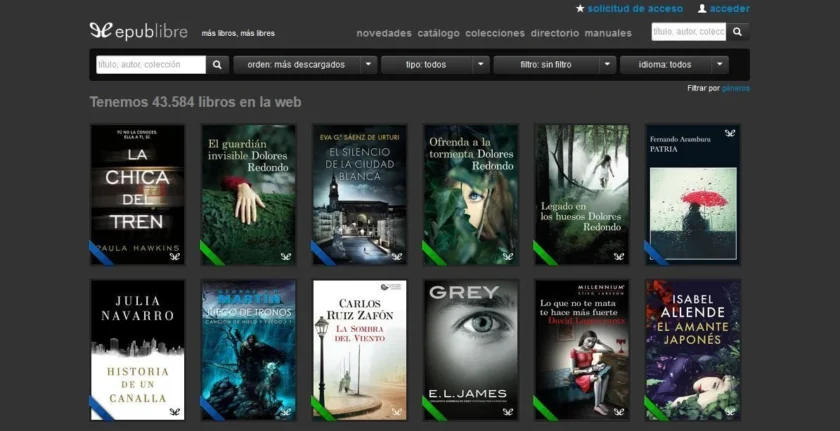Image resolution: width=840 pixels, height=431 pixels.
Task: Open the Patria book cover by Aramburu
Action: coord(693,195)
